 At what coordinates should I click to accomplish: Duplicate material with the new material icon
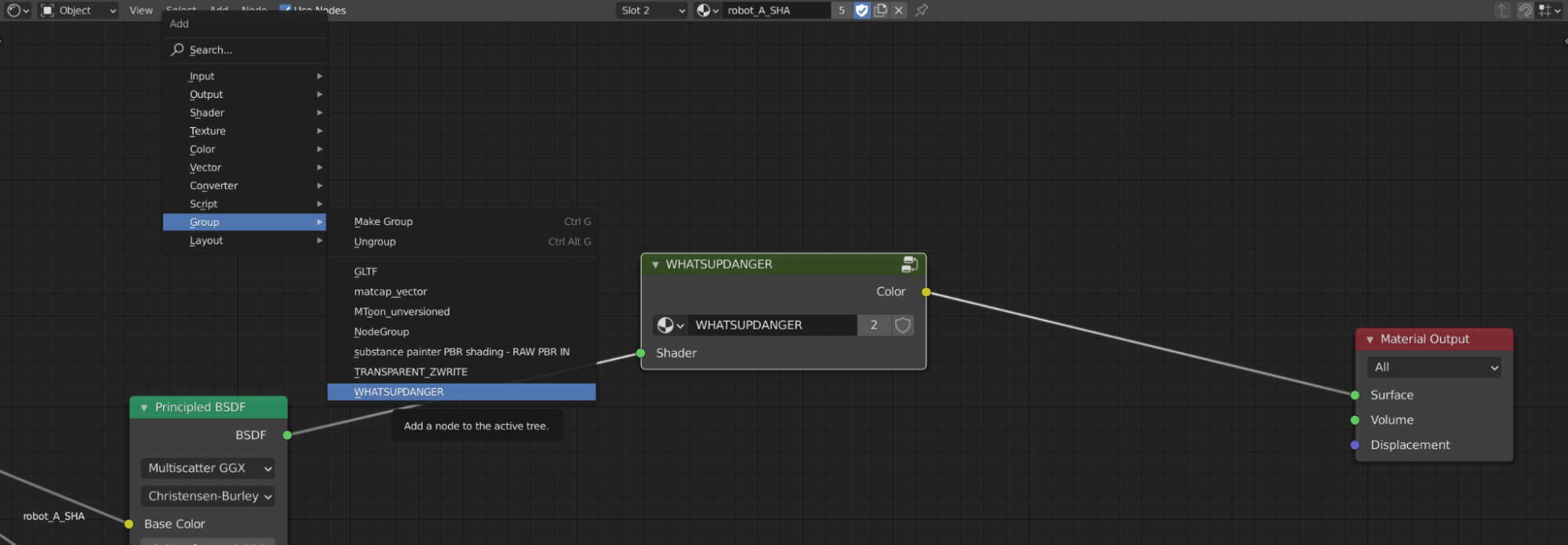pos(881,10)
